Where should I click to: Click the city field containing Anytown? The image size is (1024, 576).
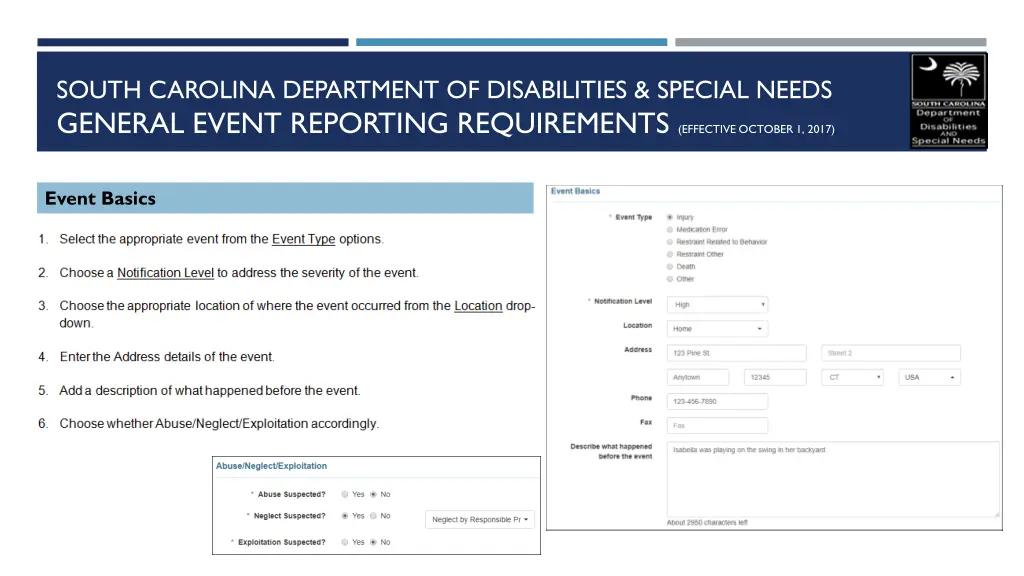pyautogui.click(x=698, y=378)
